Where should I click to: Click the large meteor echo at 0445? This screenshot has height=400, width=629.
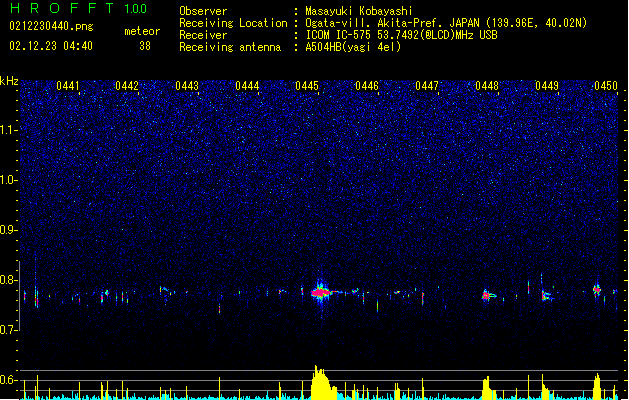(x=320, y=292)
